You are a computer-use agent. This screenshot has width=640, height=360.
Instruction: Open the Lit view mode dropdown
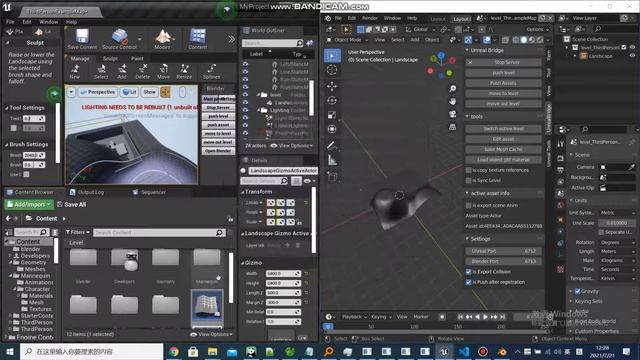tap(129, 92)
